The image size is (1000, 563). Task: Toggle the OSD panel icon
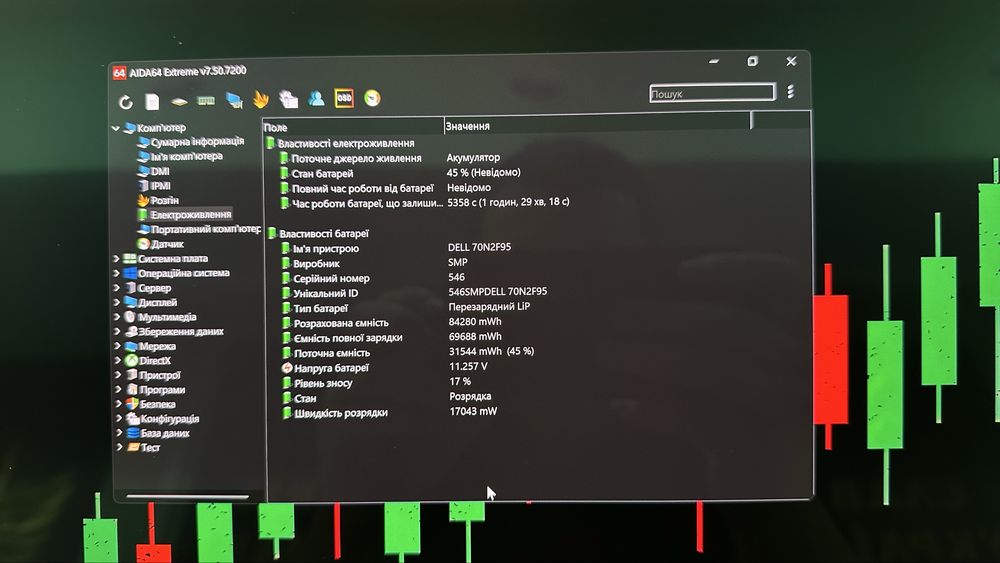[344, 98]
